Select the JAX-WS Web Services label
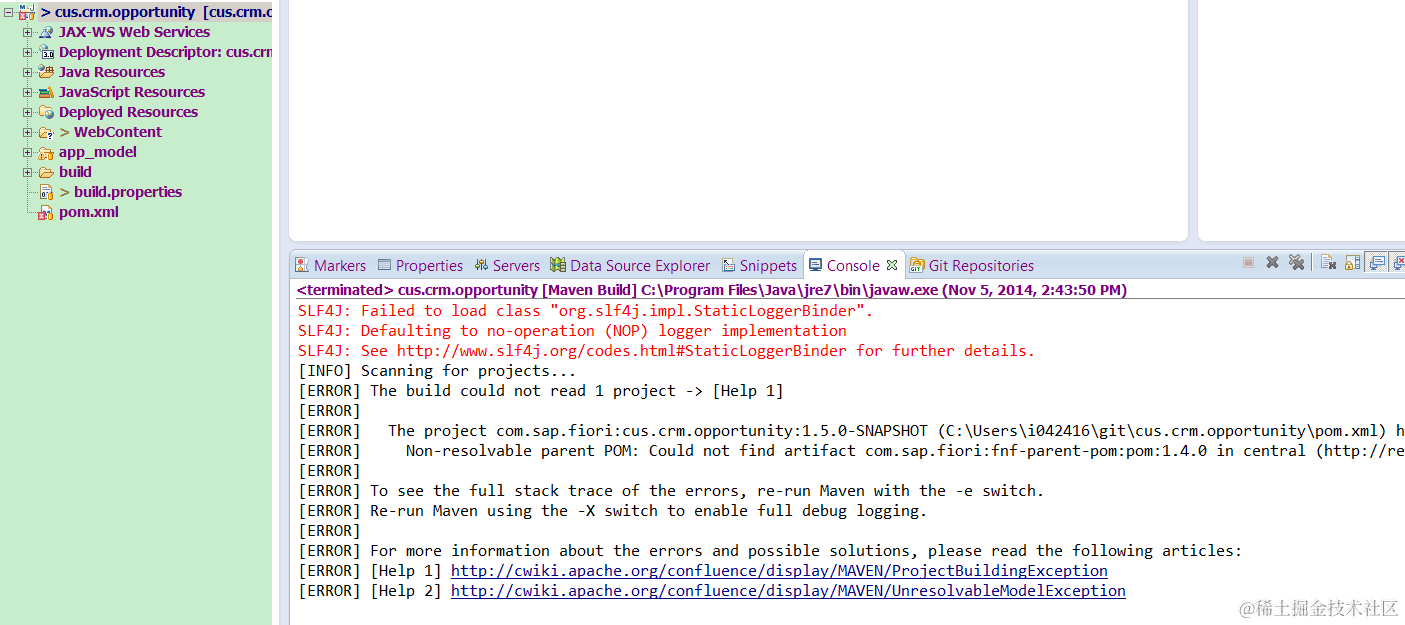Screen dimensions: 1405x625 point(134,32)
